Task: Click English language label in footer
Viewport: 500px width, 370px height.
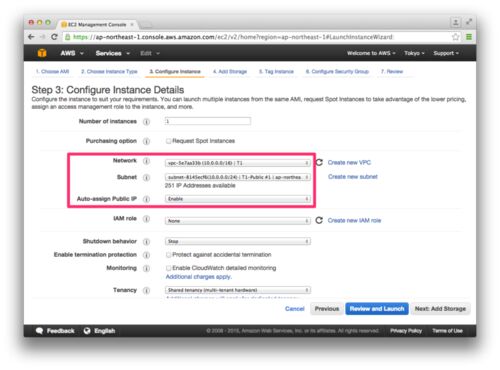Action: pos(104,331)
